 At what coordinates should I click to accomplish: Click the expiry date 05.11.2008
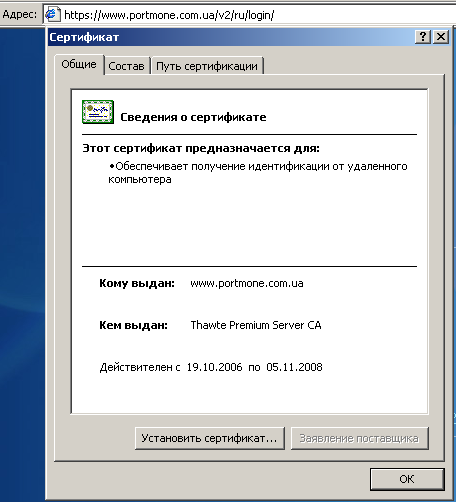pos(294,367)
